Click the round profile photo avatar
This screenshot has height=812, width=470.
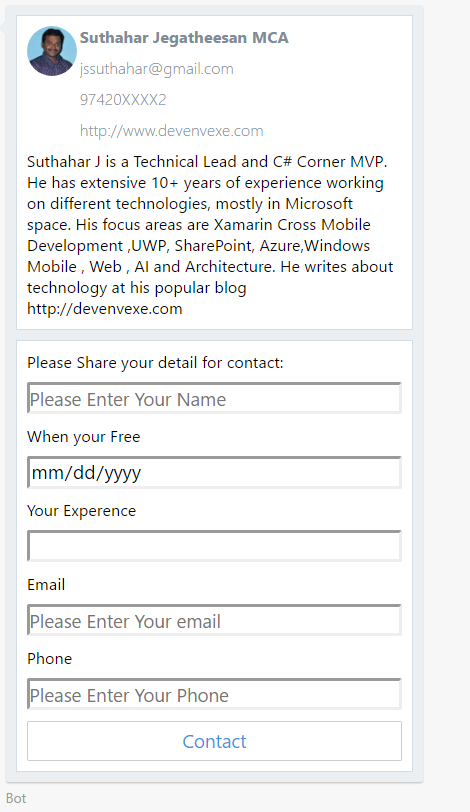coord(52,51)
